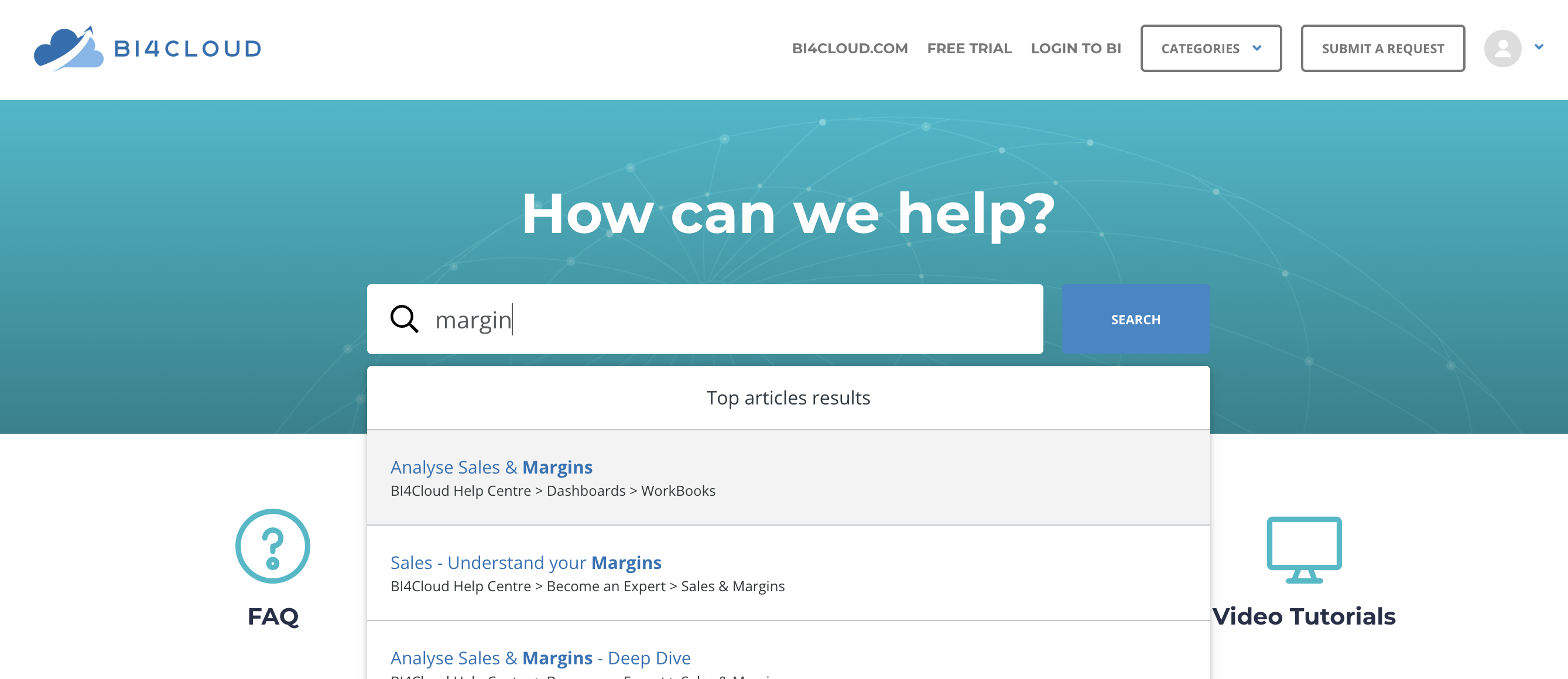Click the FAQ heading
The height and width of the screenshot is (679, 1568).
click(273, 616)
